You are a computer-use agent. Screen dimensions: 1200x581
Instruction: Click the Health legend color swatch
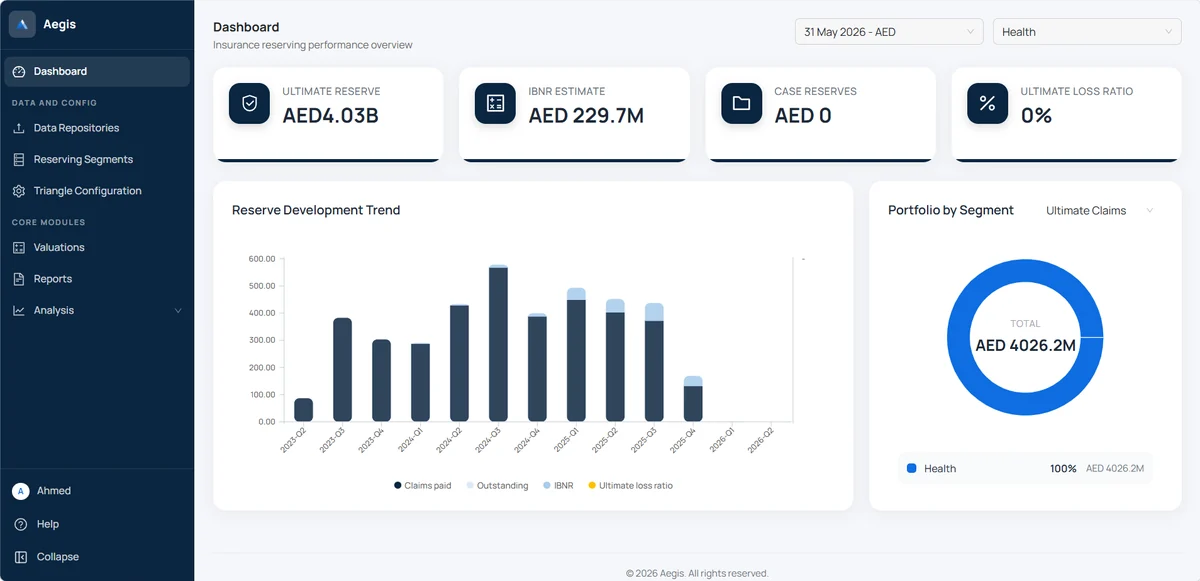[911, 468]
